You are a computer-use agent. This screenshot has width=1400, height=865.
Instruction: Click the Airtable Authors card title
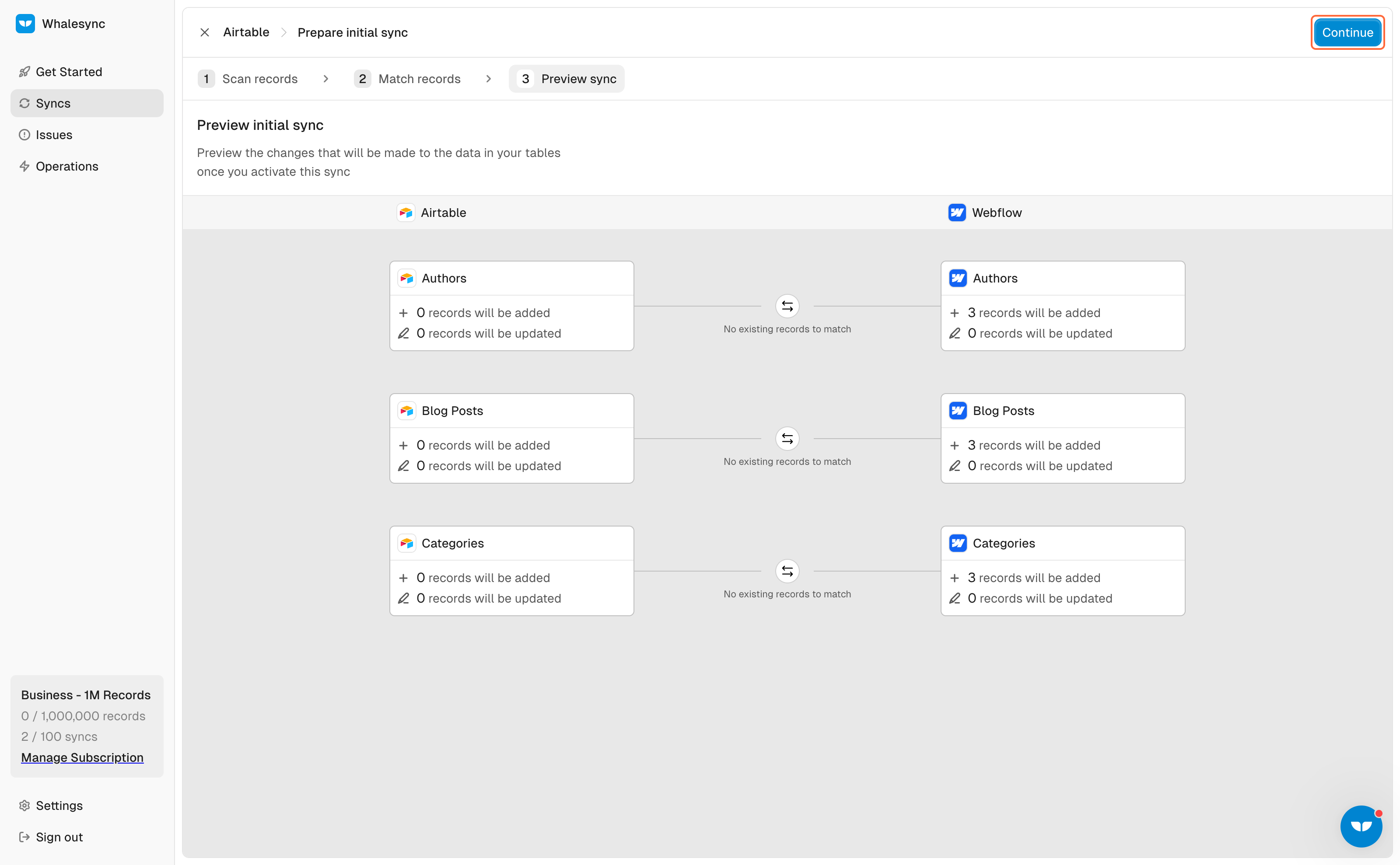point(444,278)
